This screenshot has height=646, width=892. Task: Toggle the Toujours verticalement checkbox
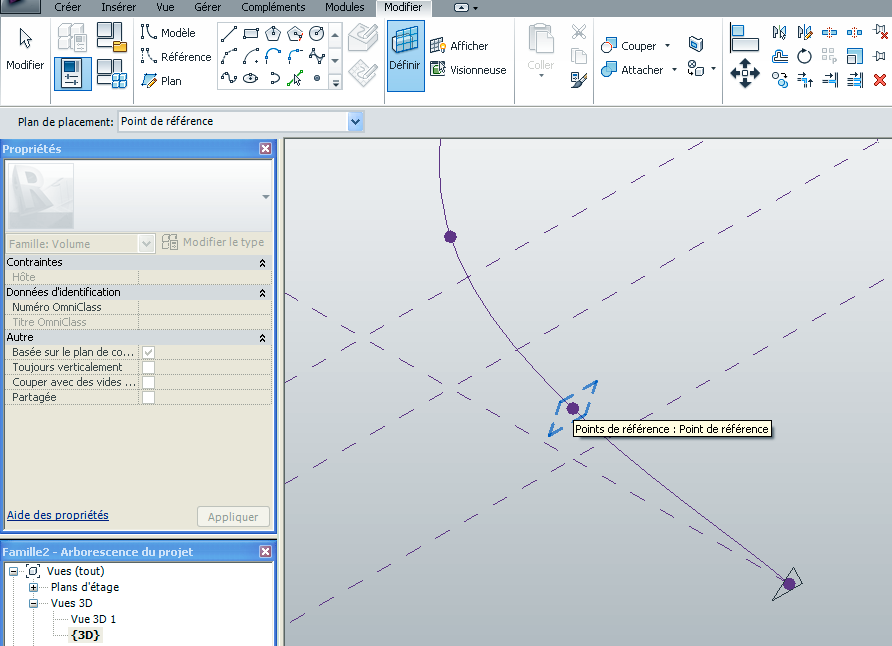click(x=147, y=367)
